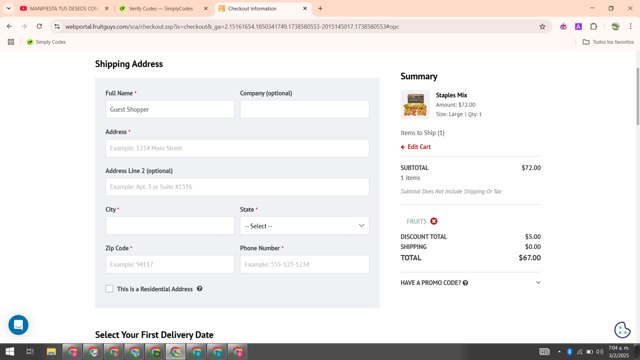
Task: Open the first Chrome taskbar icon
Action: (x=73, y=352)
